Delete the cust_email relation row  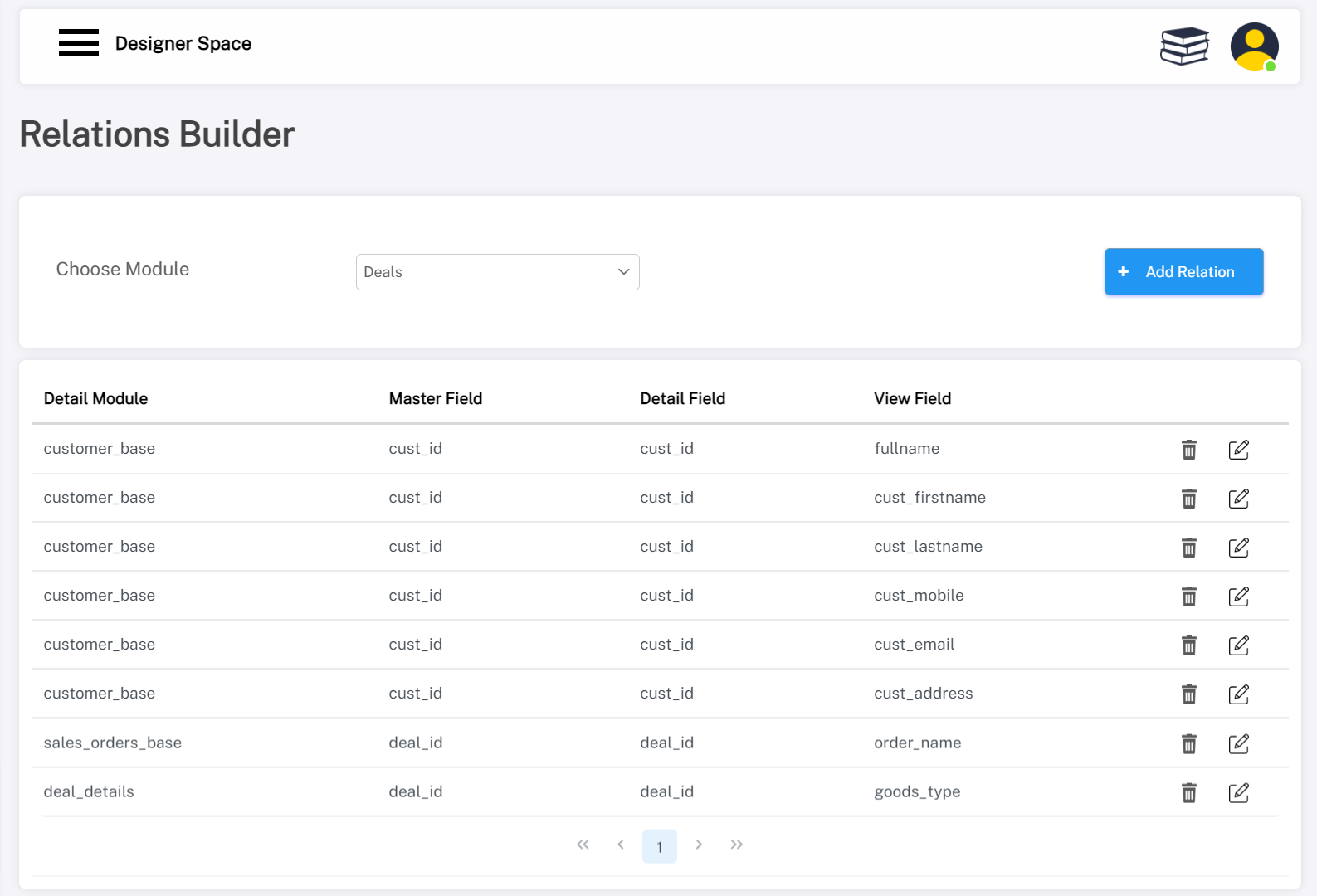[x=1188, y=645]
